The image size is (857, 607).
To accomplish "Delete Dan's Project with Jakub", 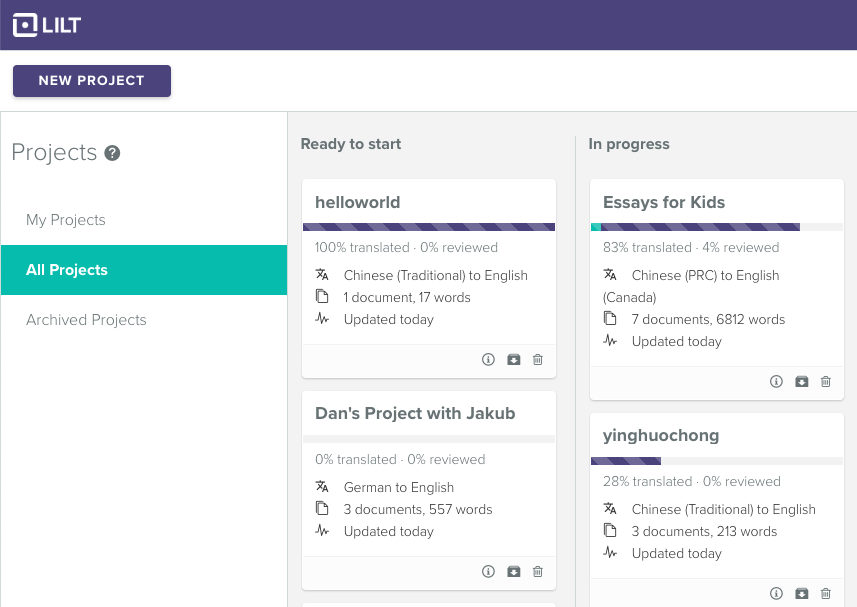I will point(538,572).
